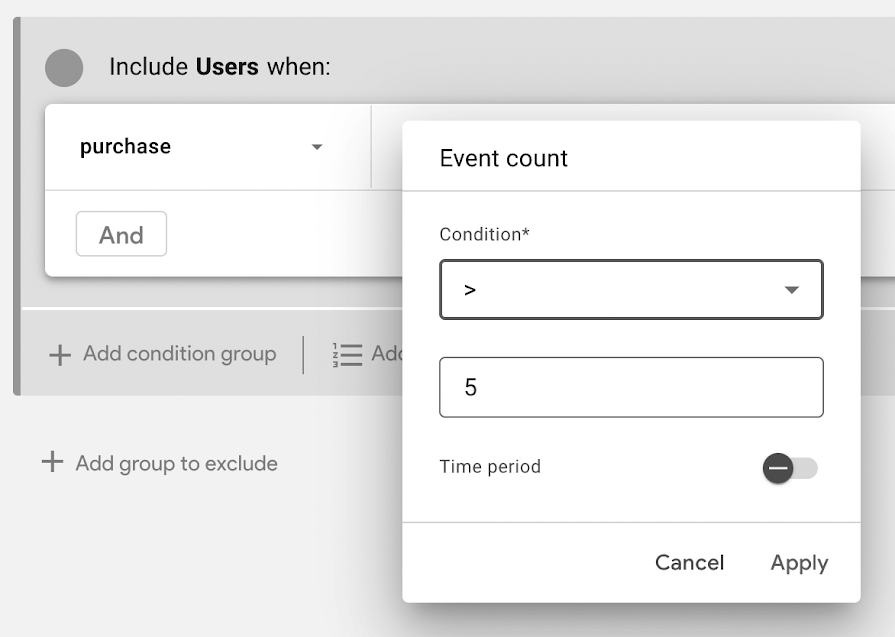Click the Condition dropdown caret arrow
The width and height of the screenshot is (895, 637).
click(791, 290)
